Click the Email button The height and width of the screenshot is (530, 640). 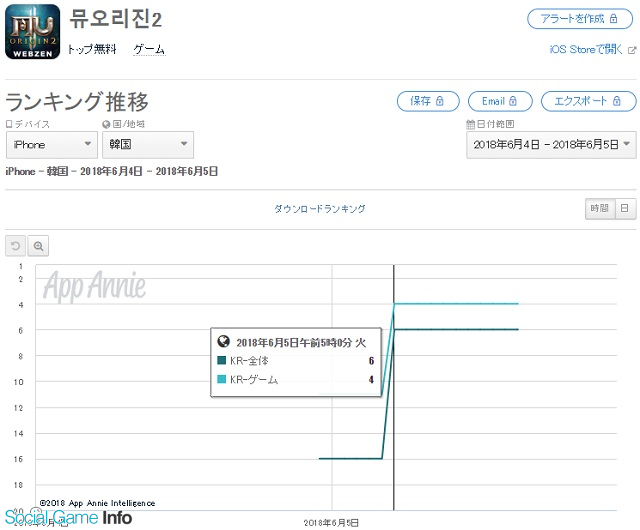tap(500, 101)
